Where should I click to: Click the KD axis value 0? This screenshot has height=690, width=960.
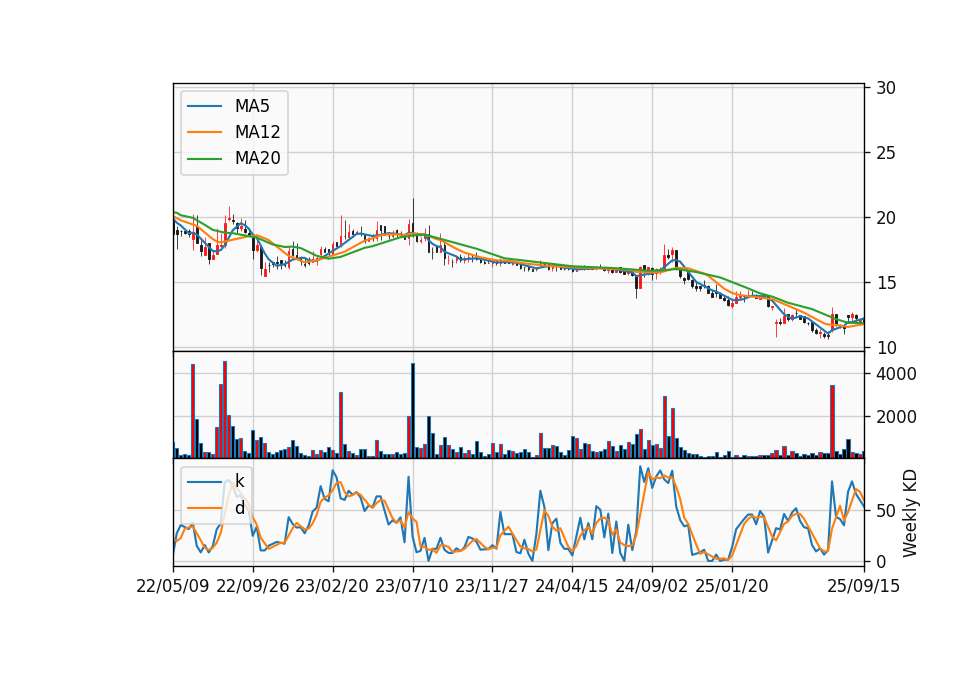(x=880, y=561)
